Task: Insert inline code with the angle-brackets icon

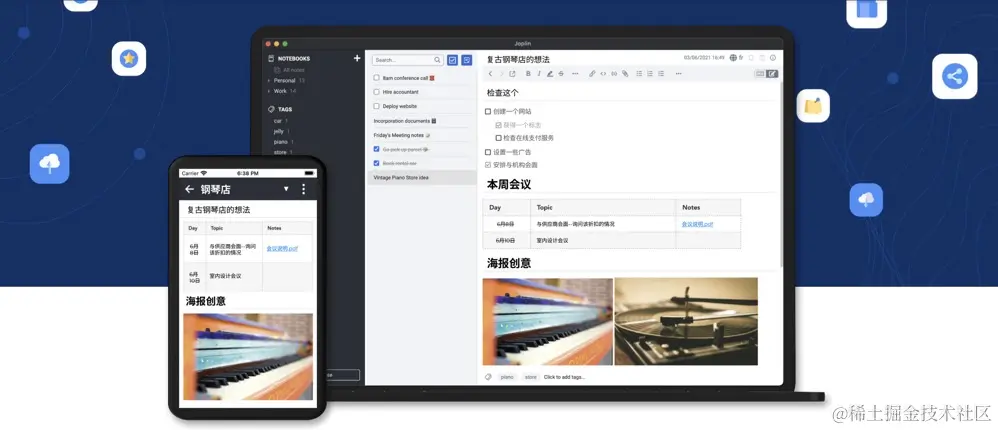Action: 603,74
